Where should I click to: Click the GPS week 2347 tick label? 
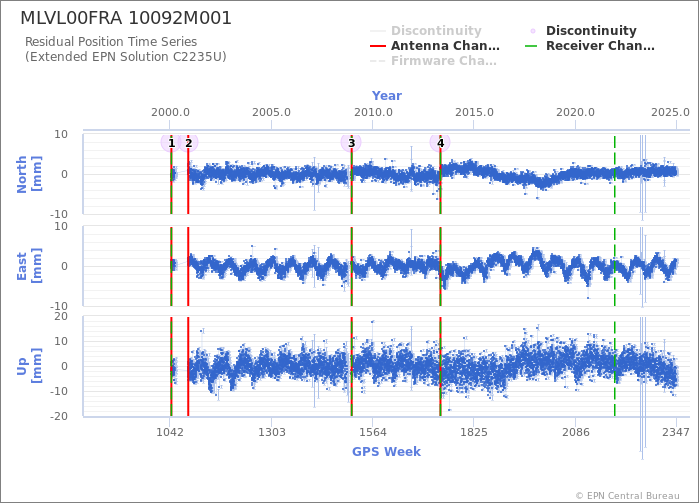click(676, 432)
